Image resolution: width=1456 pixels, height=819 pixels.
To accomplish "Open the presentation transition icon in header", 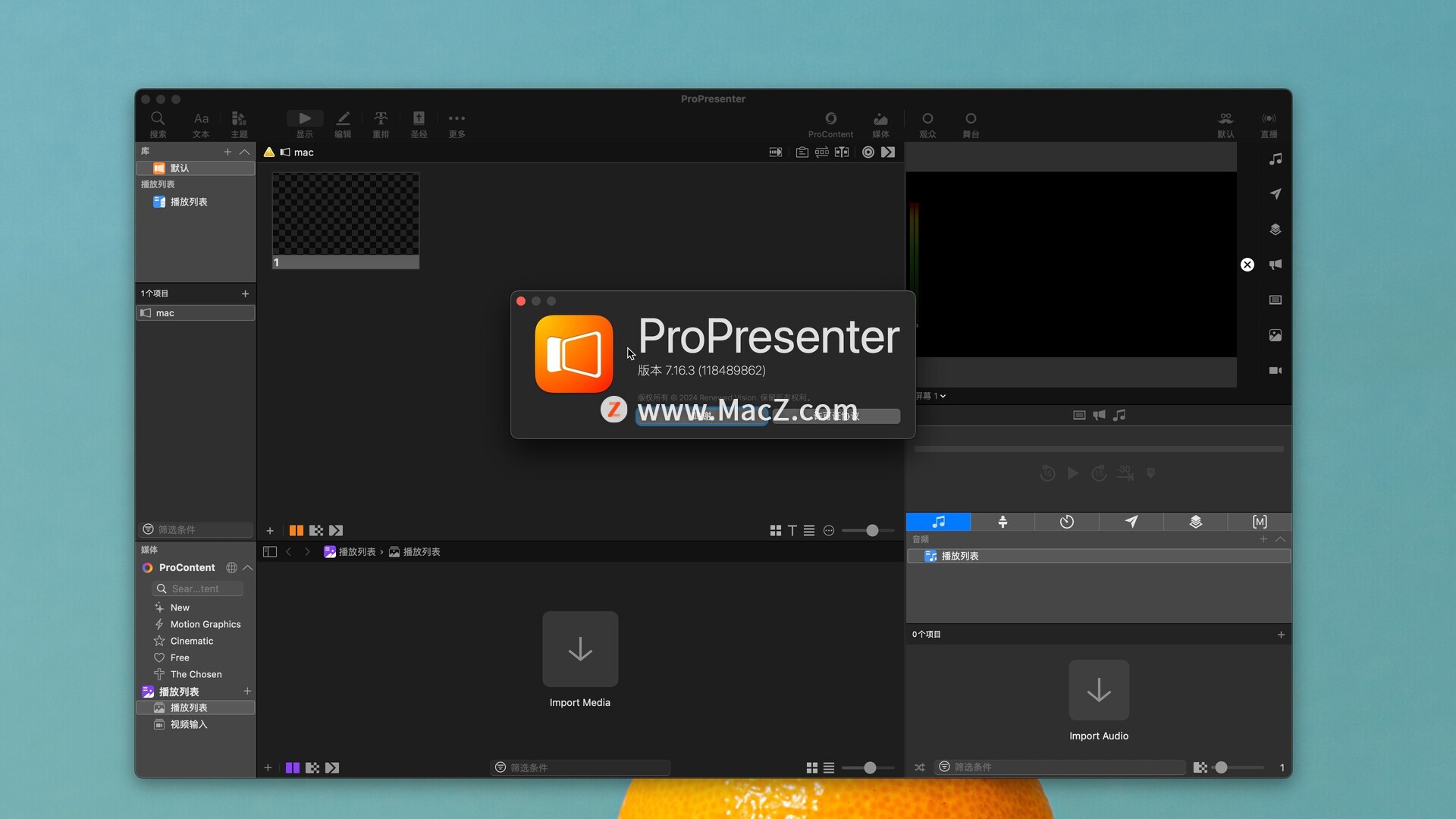I will (775, 152).
